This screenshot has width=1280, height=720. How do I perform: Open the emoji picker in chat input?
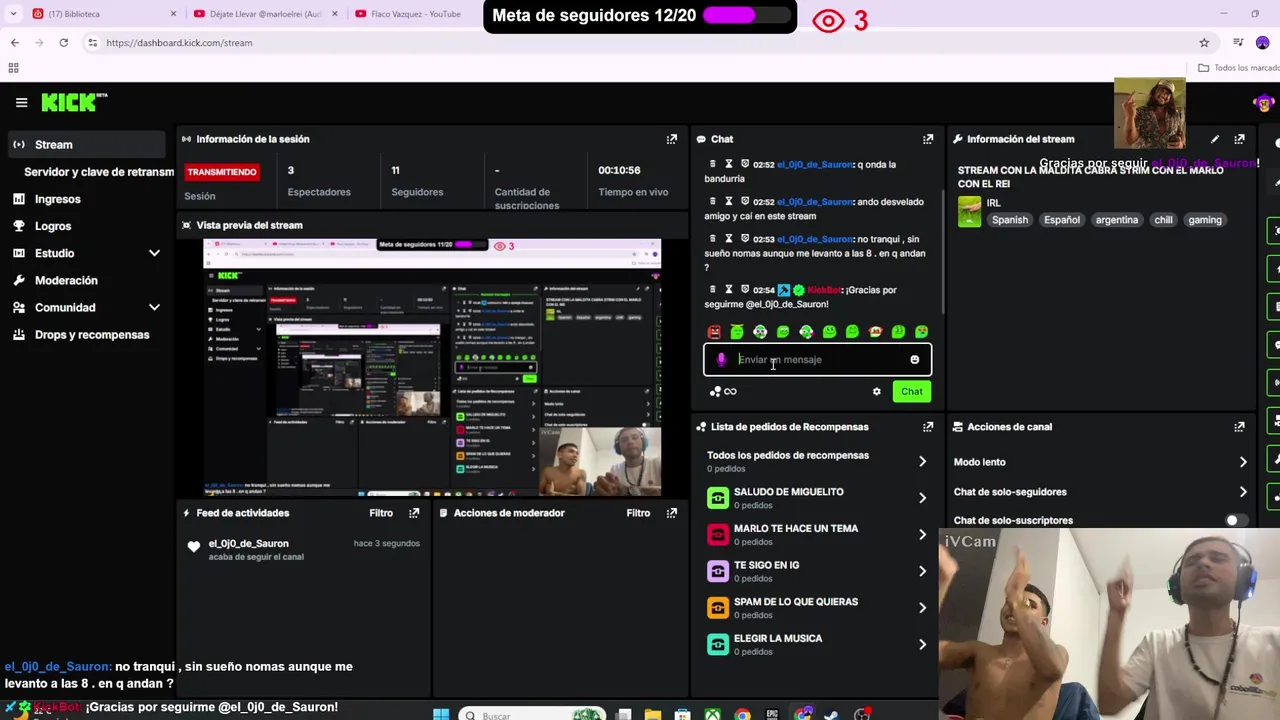point(914,360)
